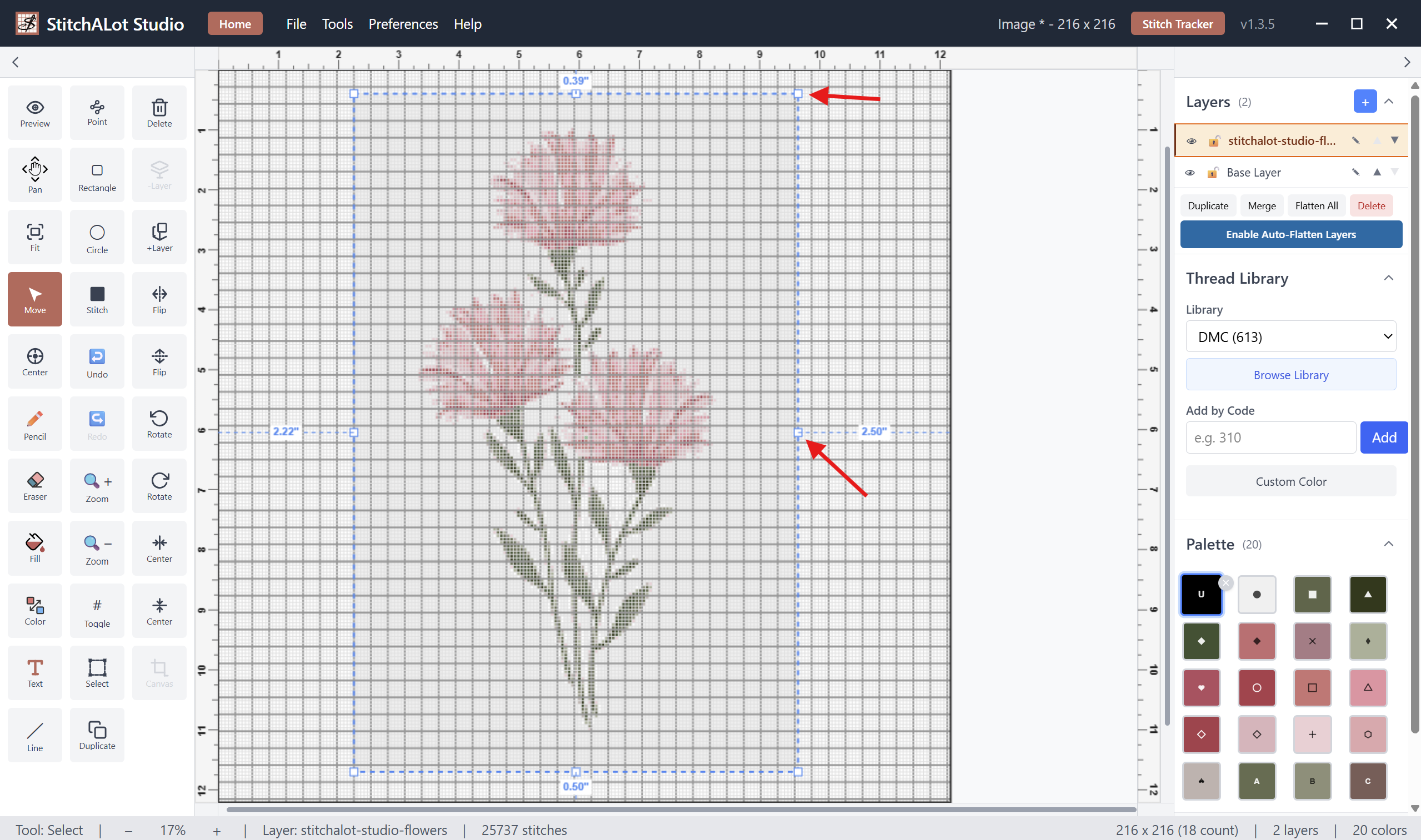Screen dimensions: 1421x840
Task: Click the Undo tool button
Action: 97,361
